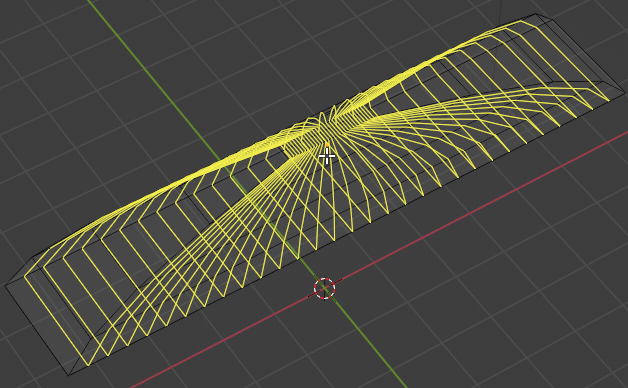Image resolution: width=628 pixels, height=388 pixels.
Task: Click the red-white 3D cursor circle
Action: click(x=324, y=288)
